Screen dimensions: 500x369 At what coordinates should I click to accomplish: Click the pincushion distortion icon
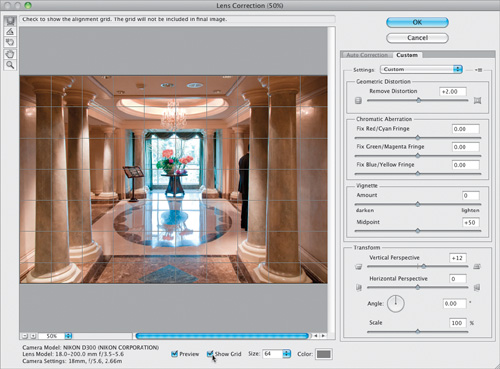coord(477,100)
